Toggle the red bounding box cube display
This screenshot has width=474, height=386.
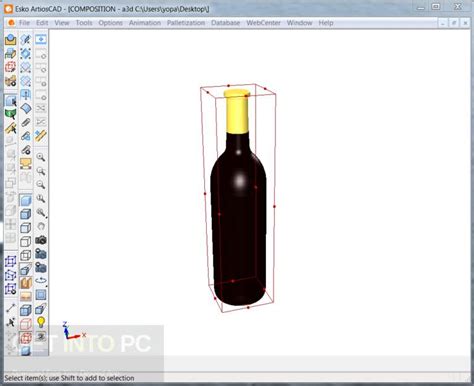(x=26, y=338)
